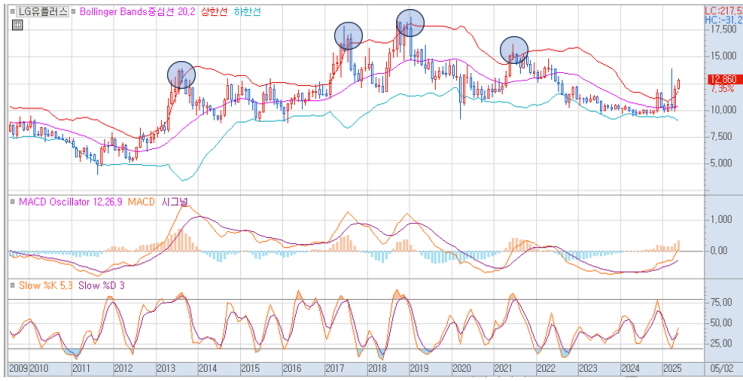Click the 2023 year label on time axis

pyautogui.click(x=588, y=368)
